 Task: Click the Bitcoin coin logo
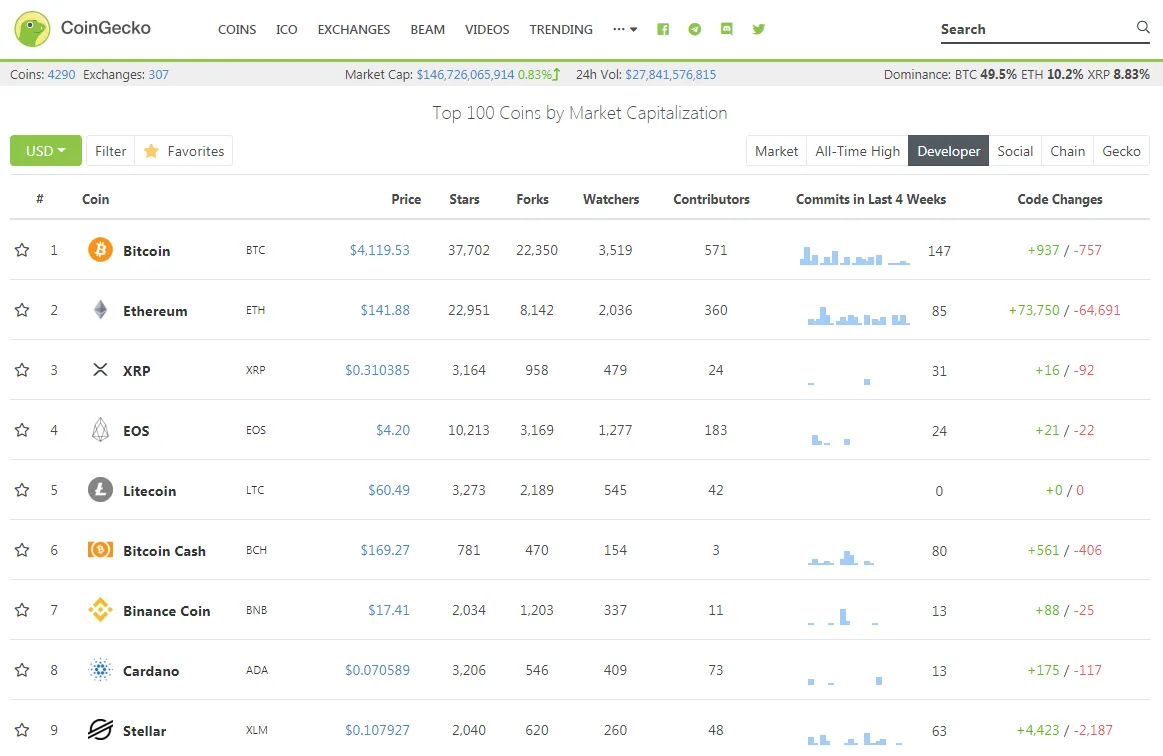click(100, 249)
